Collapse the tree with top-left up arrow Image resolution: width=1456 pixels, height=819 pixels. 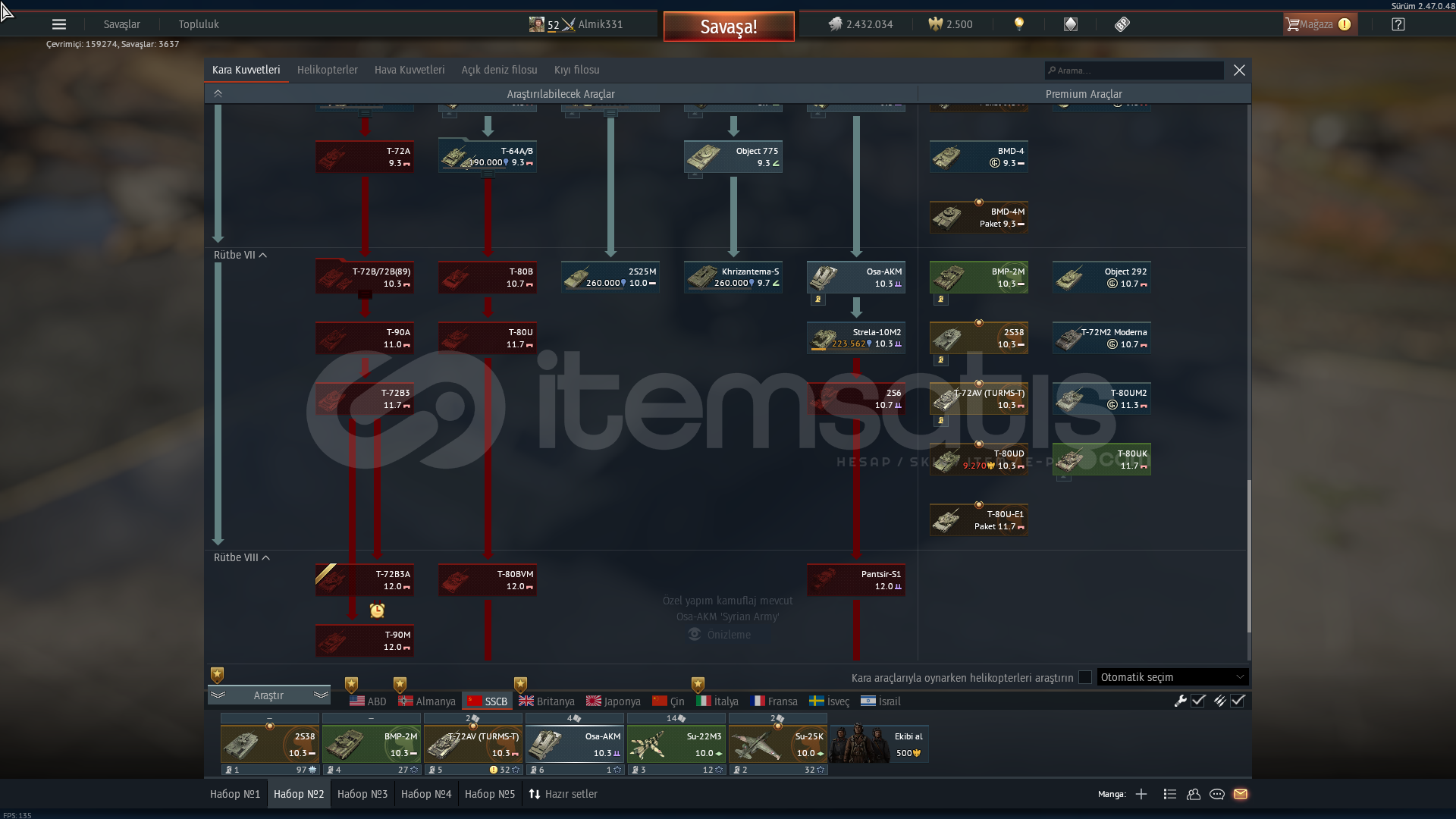(x=218, y=93)
